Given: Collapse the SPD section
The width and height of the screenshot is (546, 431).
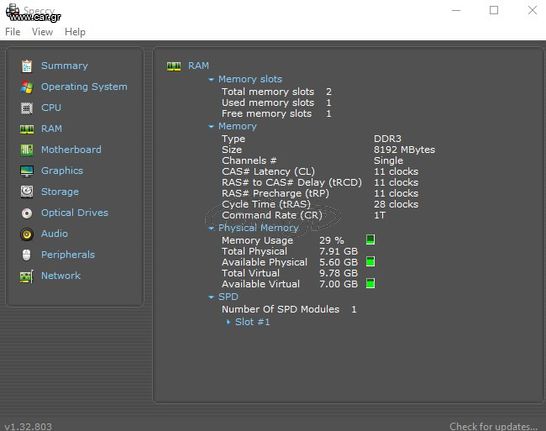Looking at the screenshot, I should (x=211, y=297).
